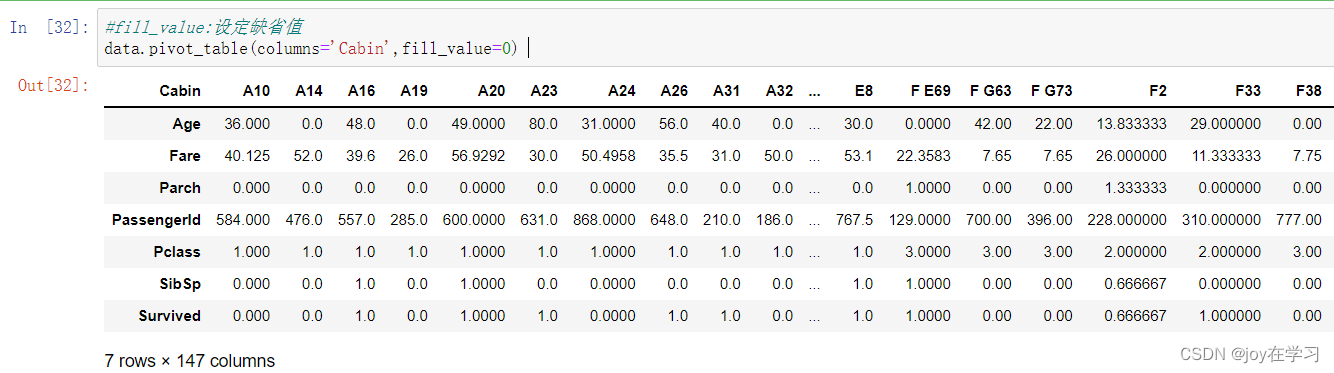Click the A32 column header
This screenshot has width=1334, height=373.
779,91
